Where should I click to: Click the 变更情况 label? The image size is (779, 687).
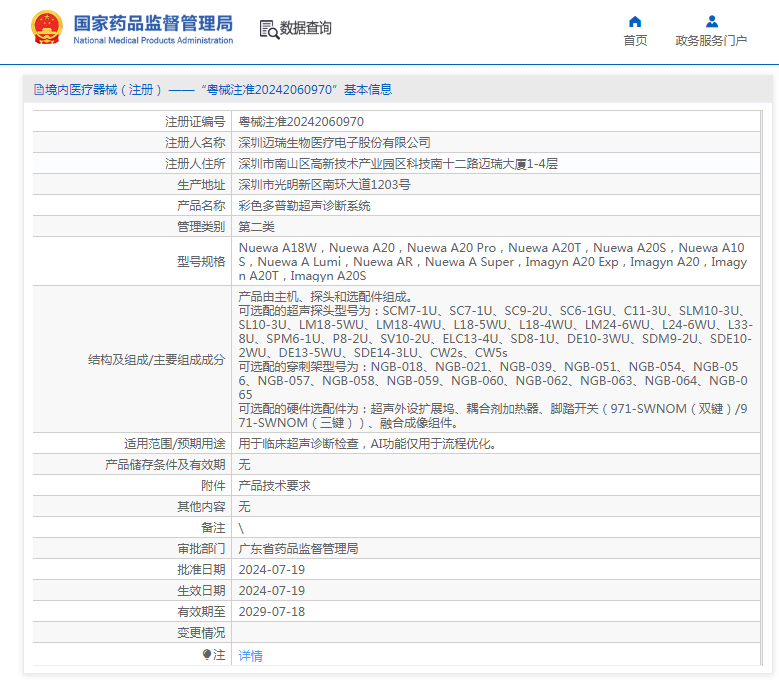point(201,633)
